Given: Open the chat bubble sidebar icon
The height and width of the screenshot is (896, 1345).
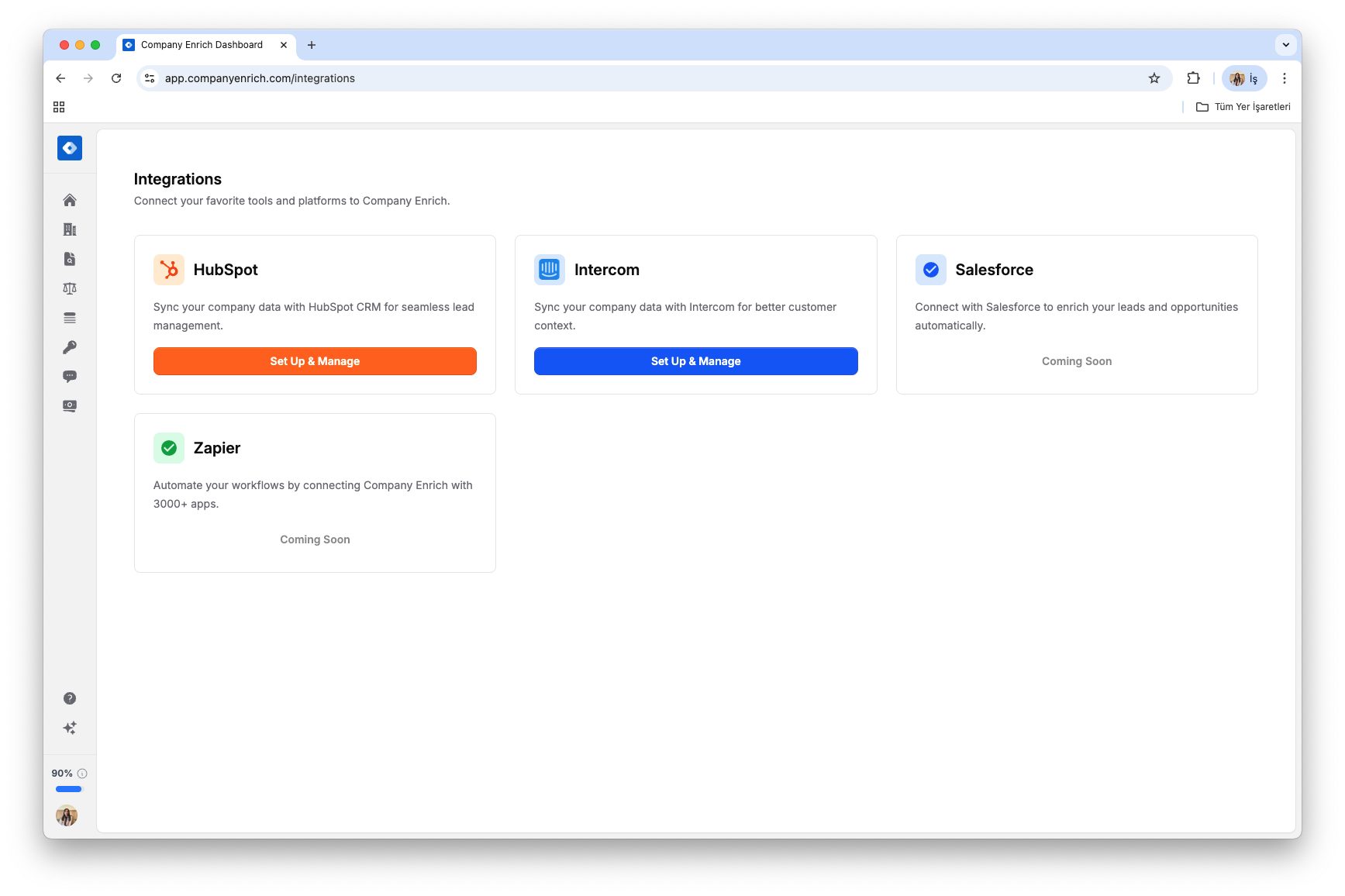Looking at the screenshot, I should click(x=70, y=377).
